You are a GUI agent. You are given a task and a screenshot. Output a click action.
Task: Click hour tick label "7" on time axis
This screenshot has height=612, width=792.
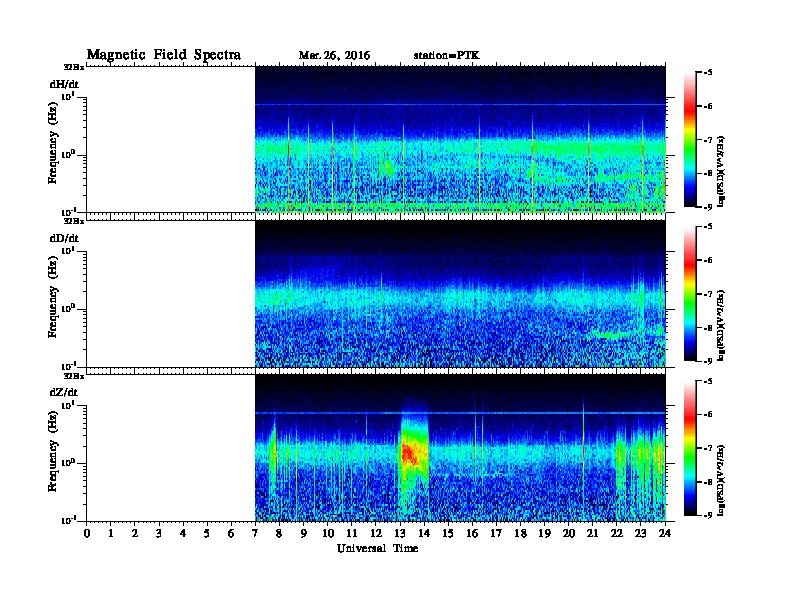click(x=256, y=534)
